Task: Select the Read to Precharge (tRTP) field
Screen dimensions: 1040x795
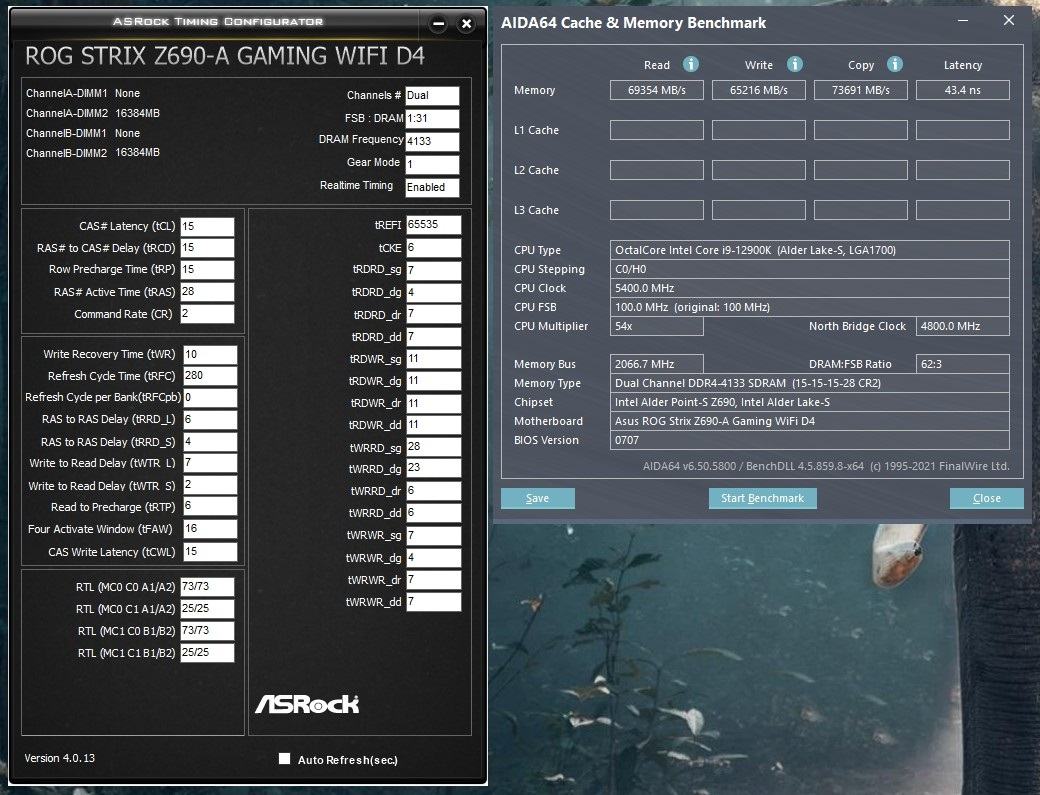Action: [x=210, y=506]
